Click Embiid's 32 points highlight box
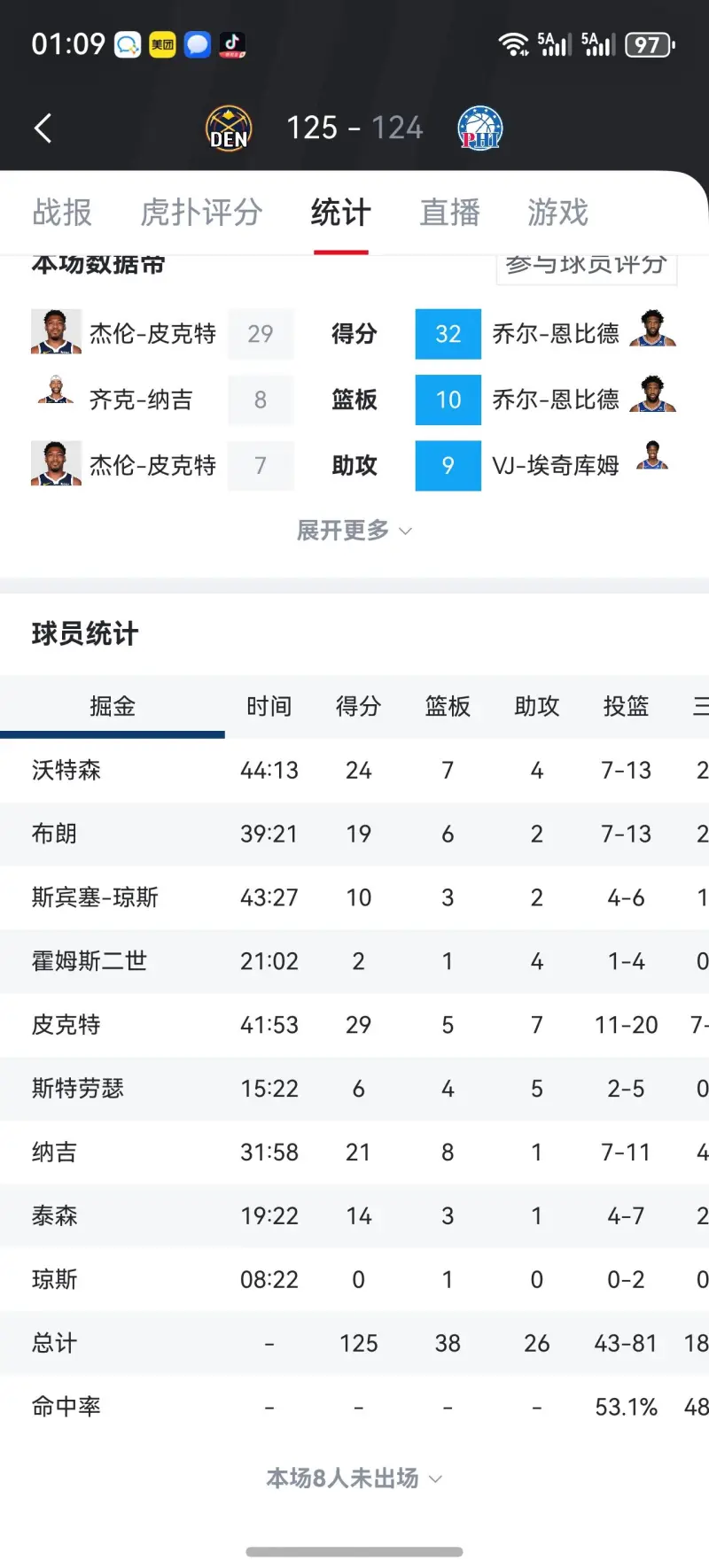The height and width of the screenshot is (1568, 709). pos(448,334)
